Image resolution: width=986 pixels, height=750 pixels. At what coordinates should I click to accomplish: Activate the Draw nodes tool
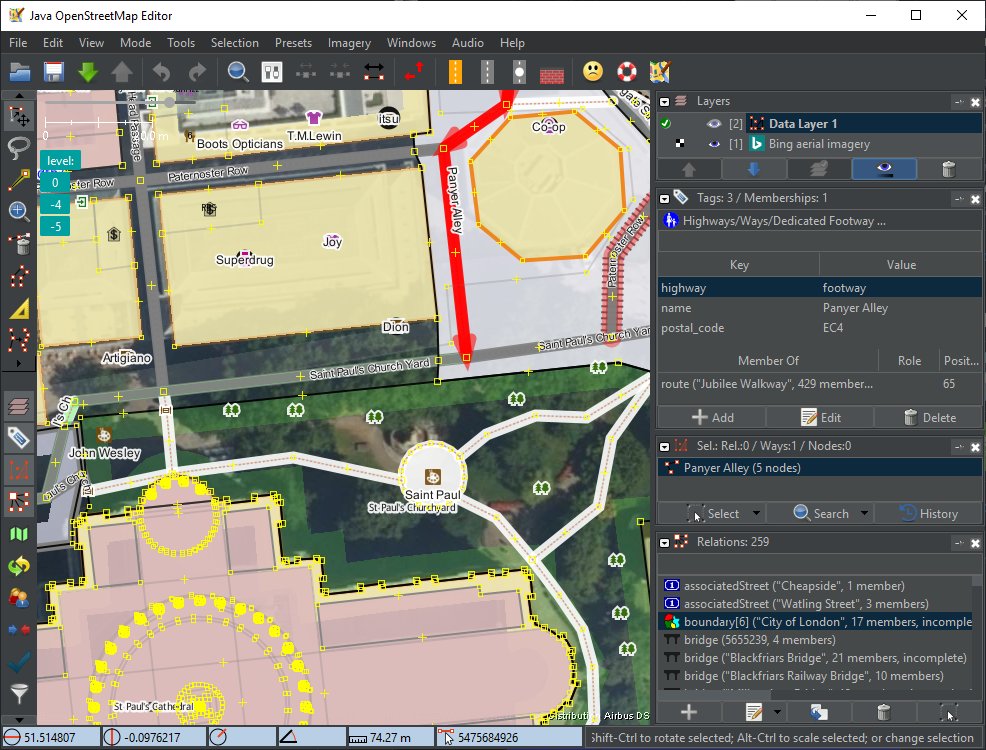point(19,180)
